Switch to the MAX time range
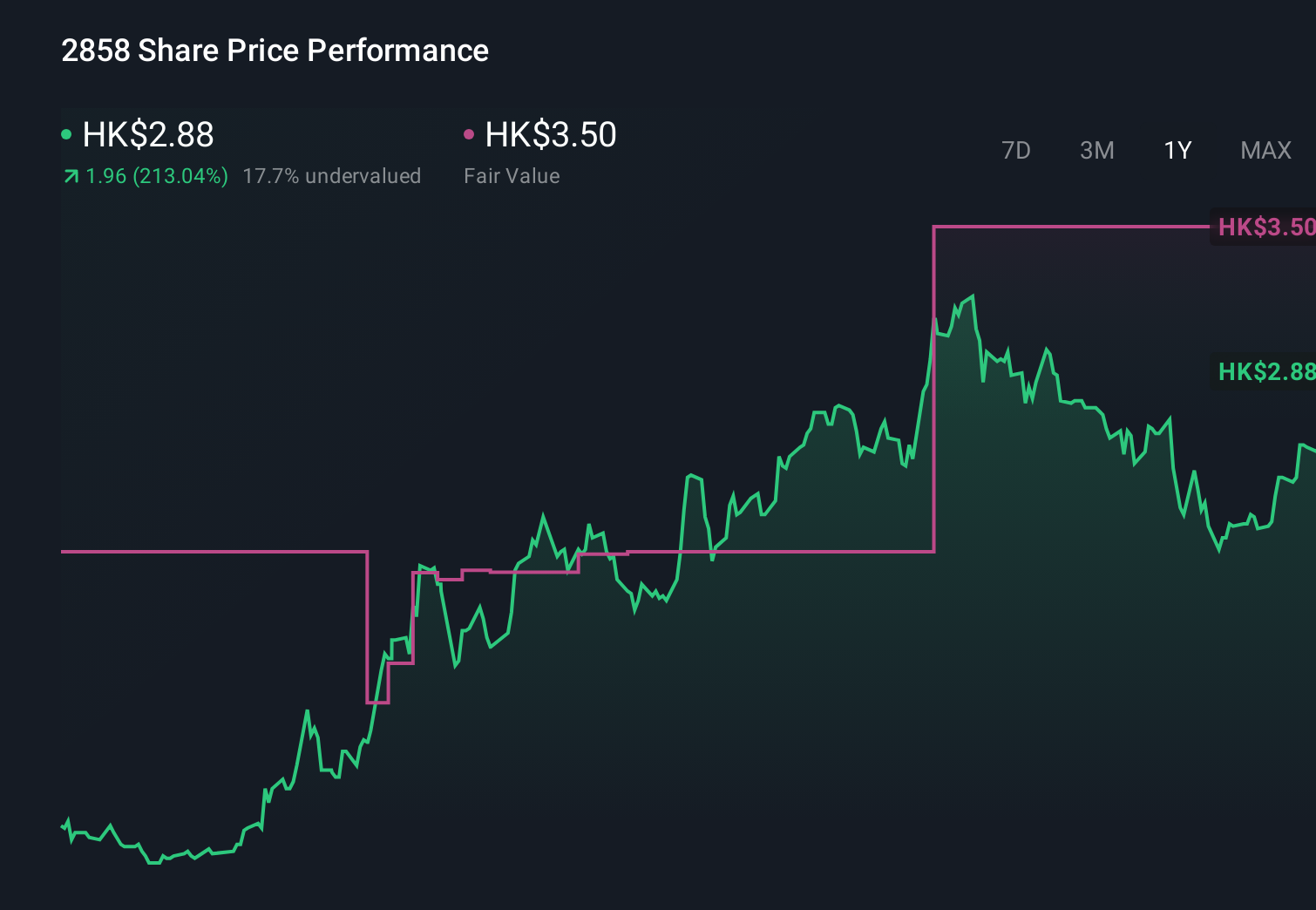 1265,150
